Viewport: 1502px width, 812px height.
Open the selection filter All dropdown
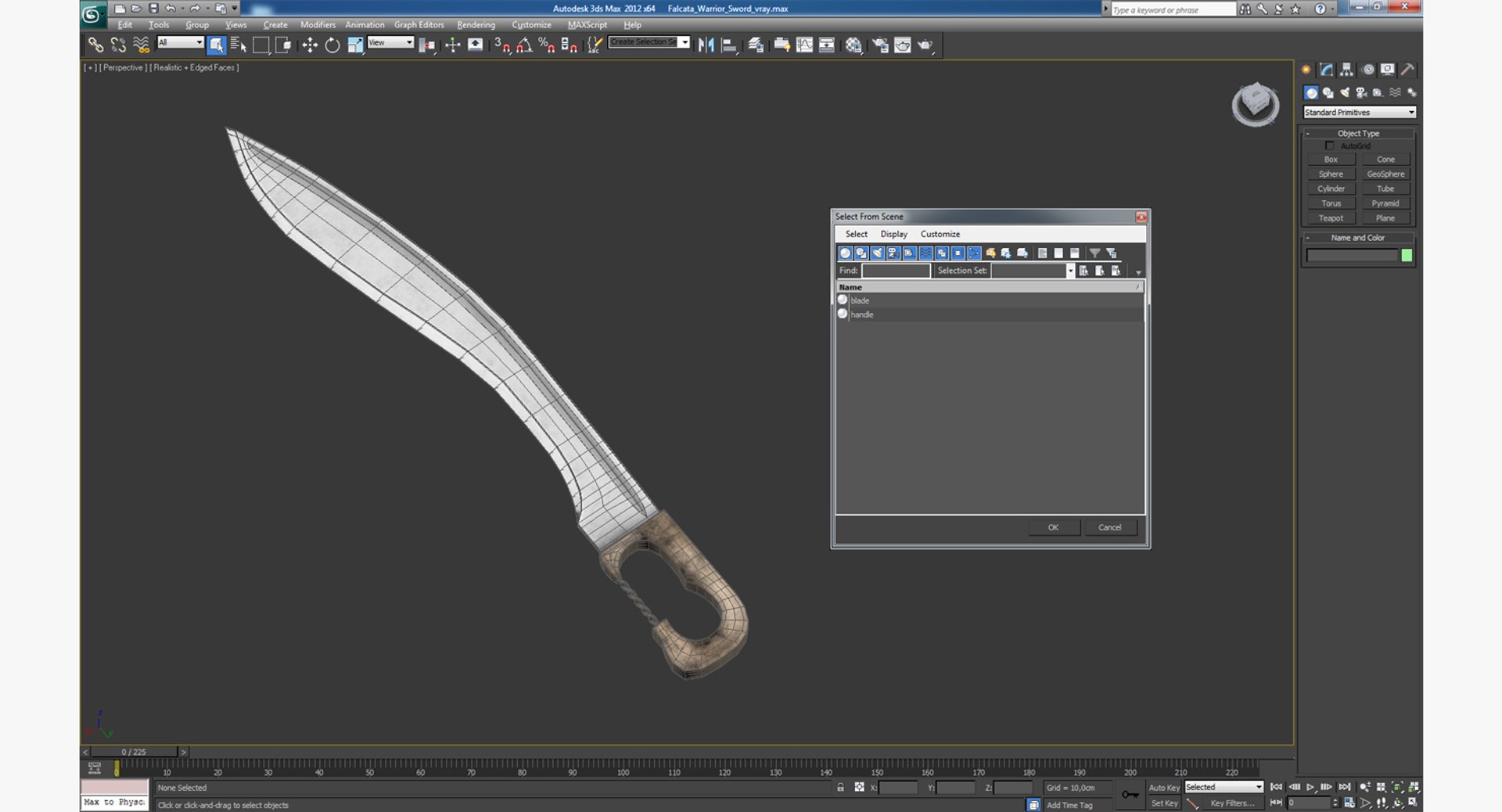pos(181,43)
